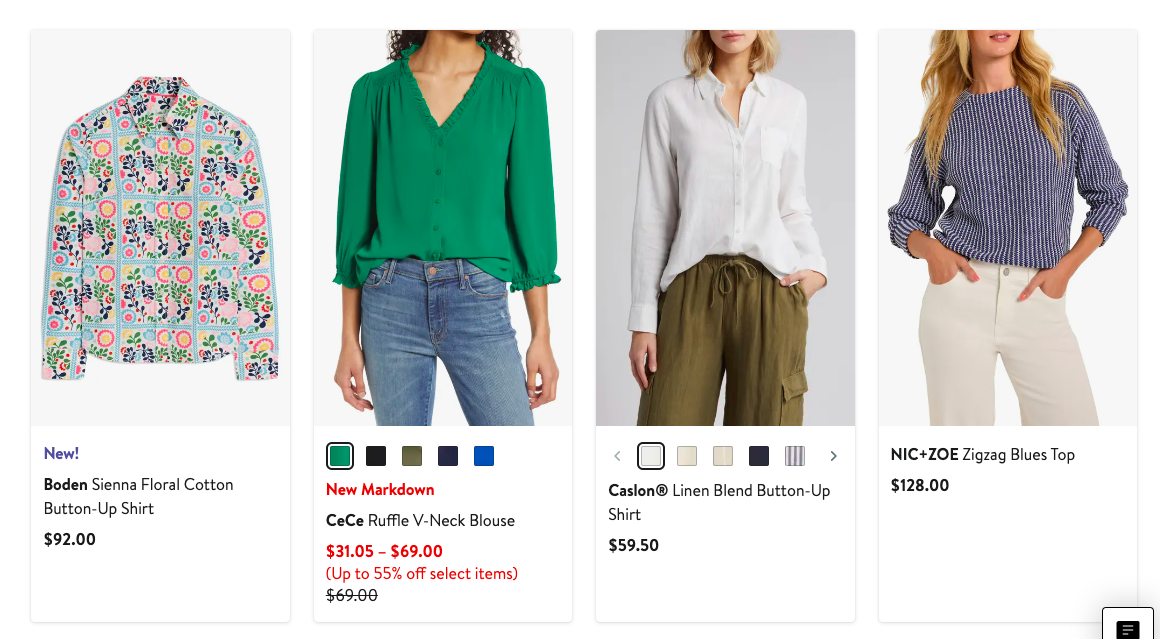Show previous Caslon shirt color options

[617, 456]
